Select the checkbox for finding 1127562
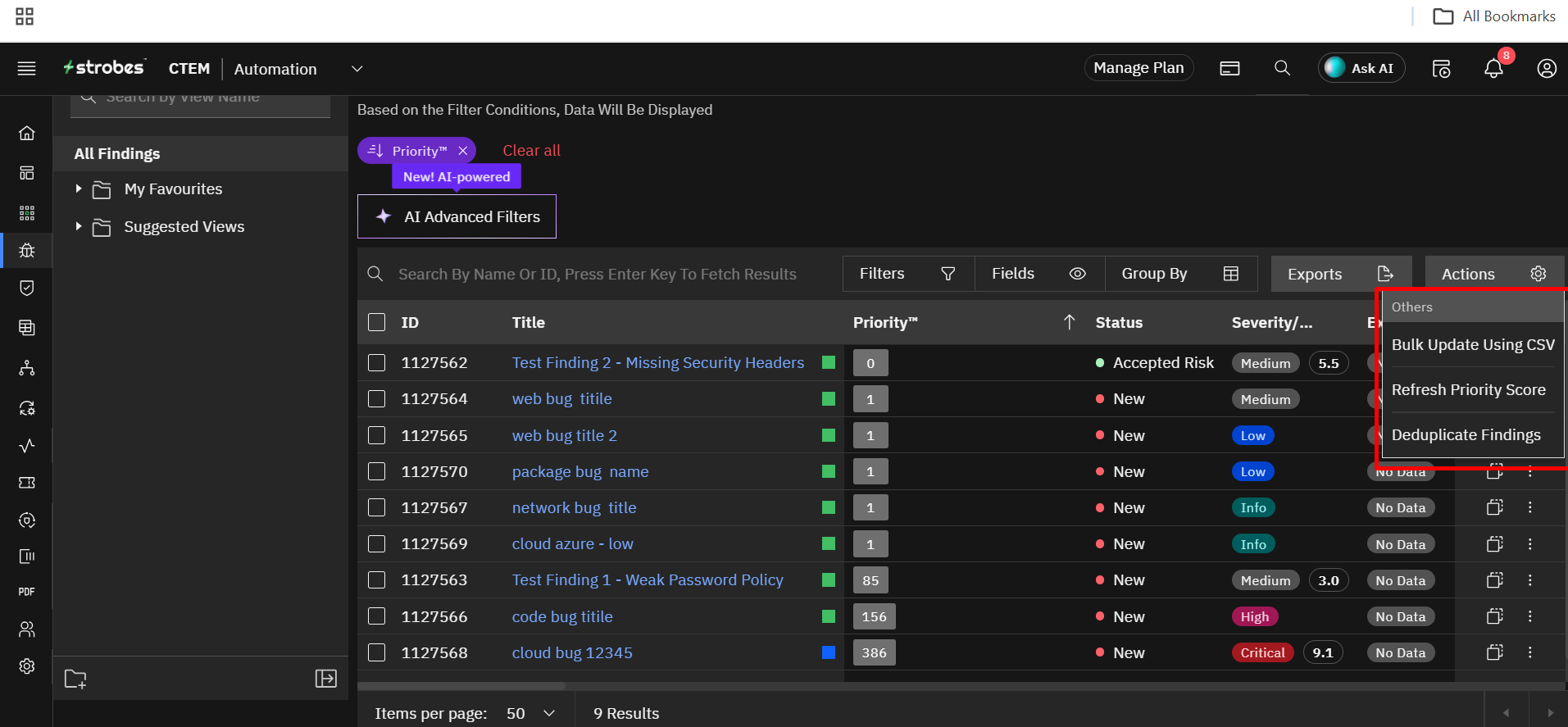 click(x=377, y=363)
